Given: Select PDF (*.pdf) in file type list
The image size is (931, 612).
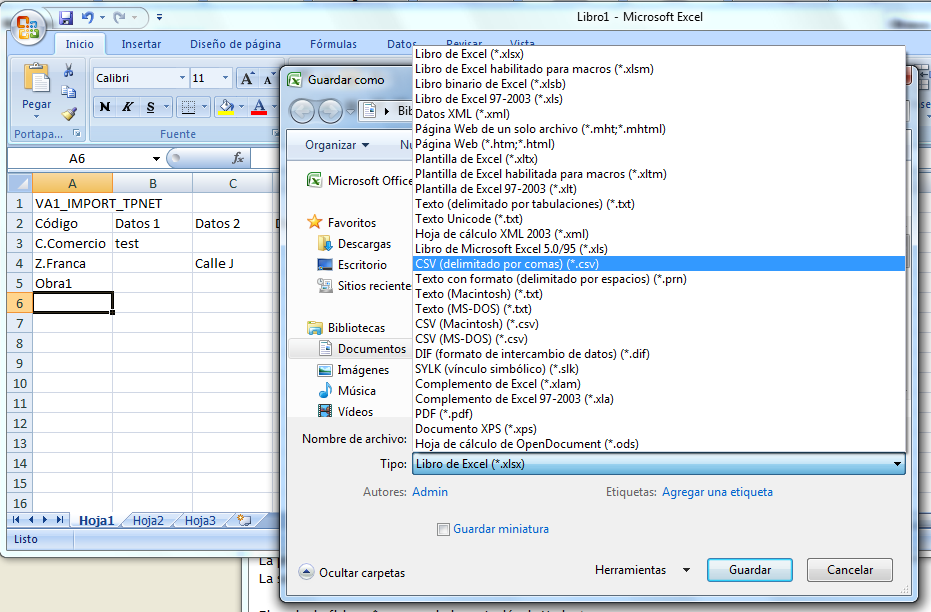Looking at the screenshot, I should [658, 414].
